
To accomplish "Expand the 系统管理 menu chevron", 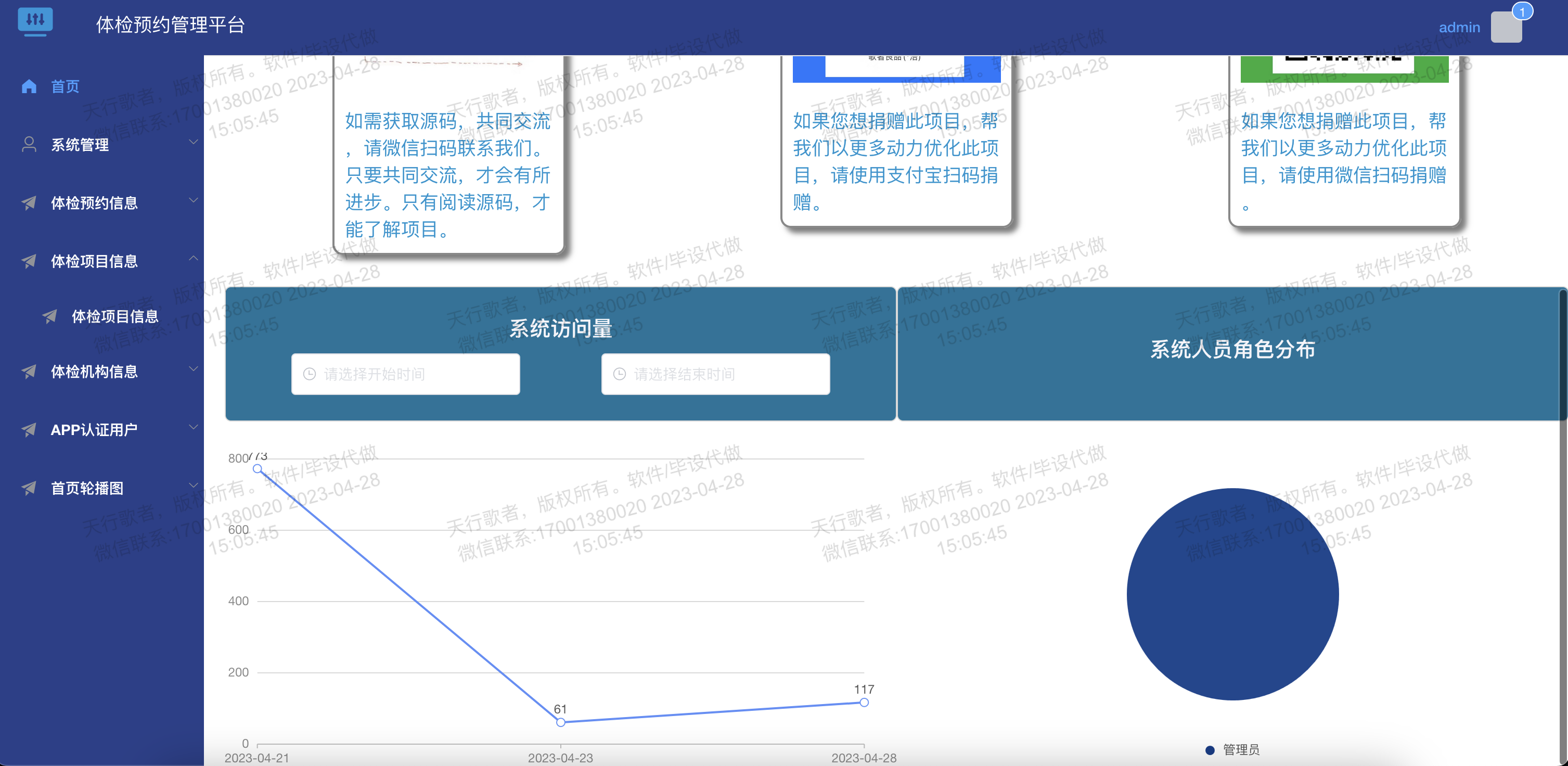I will [x=193, y=142].
